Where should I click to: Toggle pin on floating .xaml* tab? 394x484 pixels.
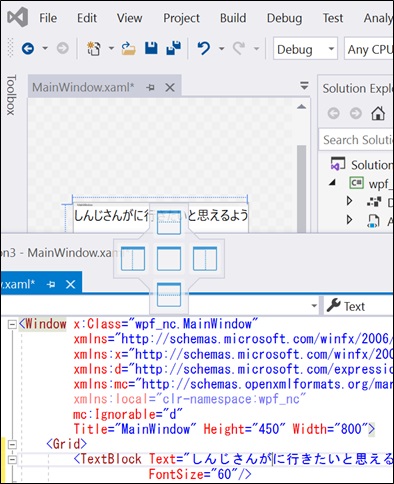tap(51, 284)
